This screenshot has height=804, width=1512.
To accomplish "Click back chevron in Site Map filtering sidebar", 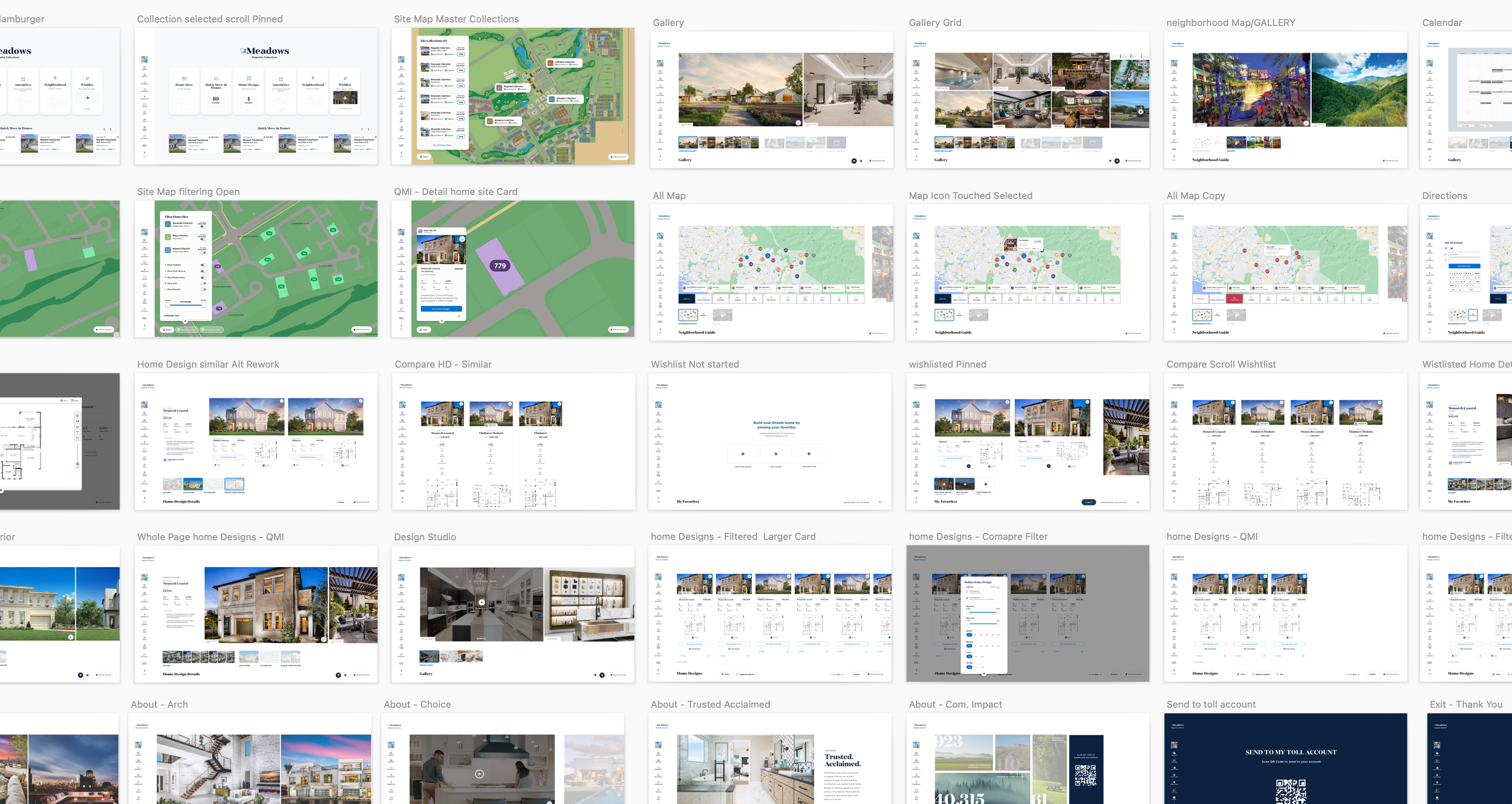I will pos(144,326).
